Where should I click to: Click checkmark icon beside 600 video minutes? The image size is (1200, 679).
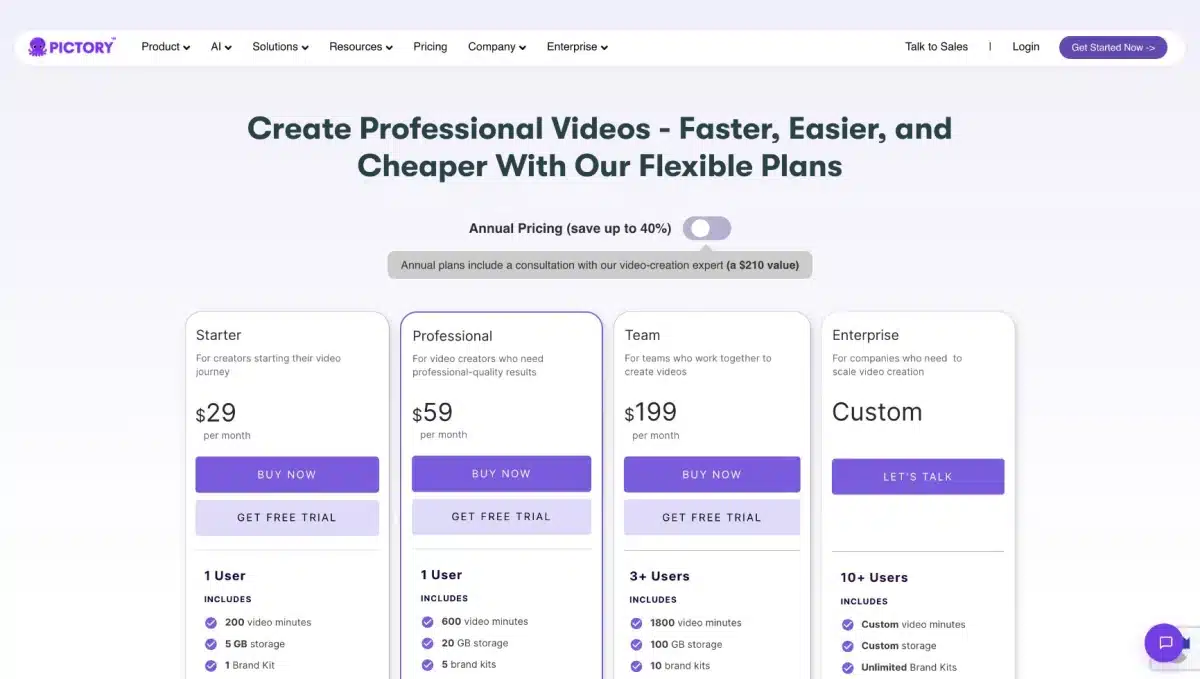428,621
